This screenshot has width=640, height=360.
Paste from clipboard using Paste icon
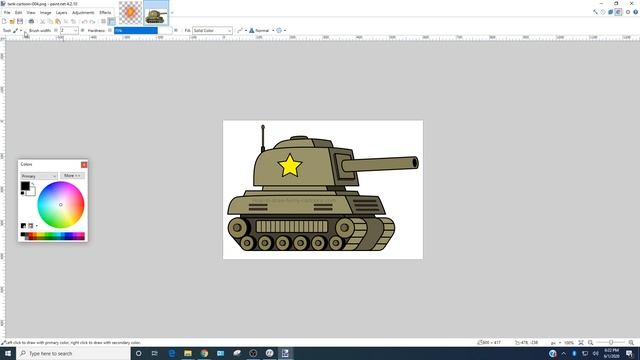point(58,21)
